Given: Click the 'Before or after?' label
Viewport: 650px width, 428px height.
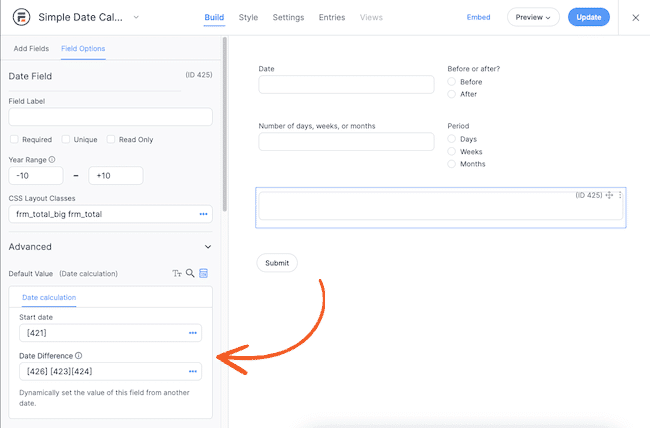Looking at the screenshot, I should tap(473, 69).
